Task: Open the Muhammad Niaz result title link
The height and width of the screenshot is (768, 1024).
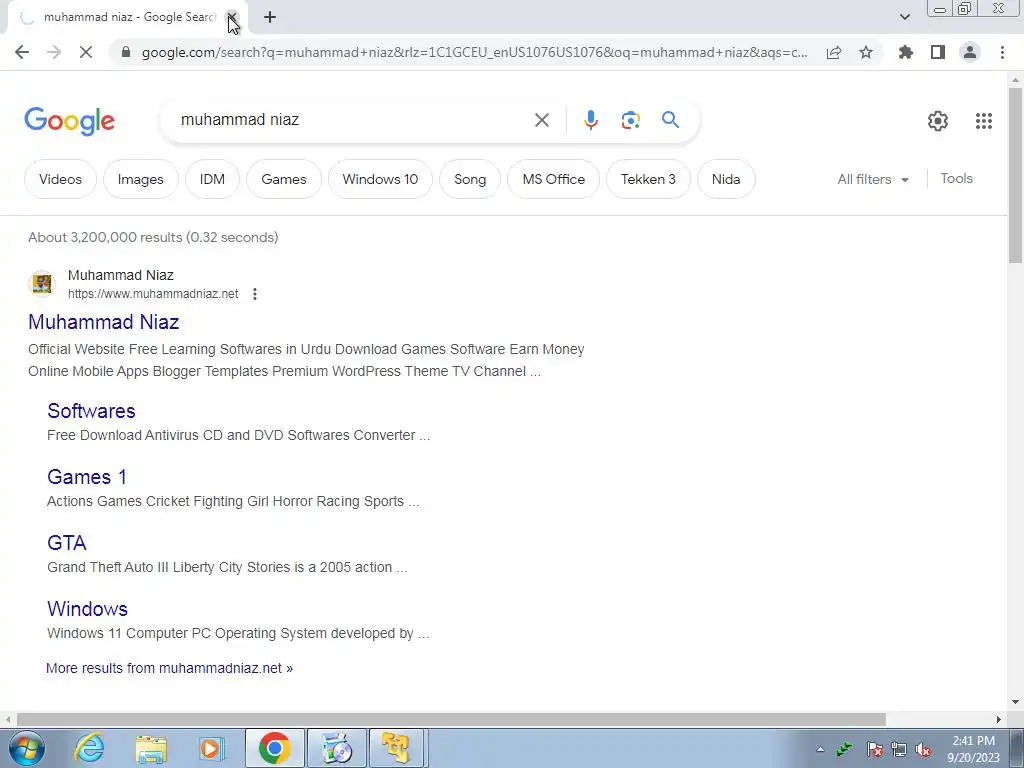Action: [103, 322]
